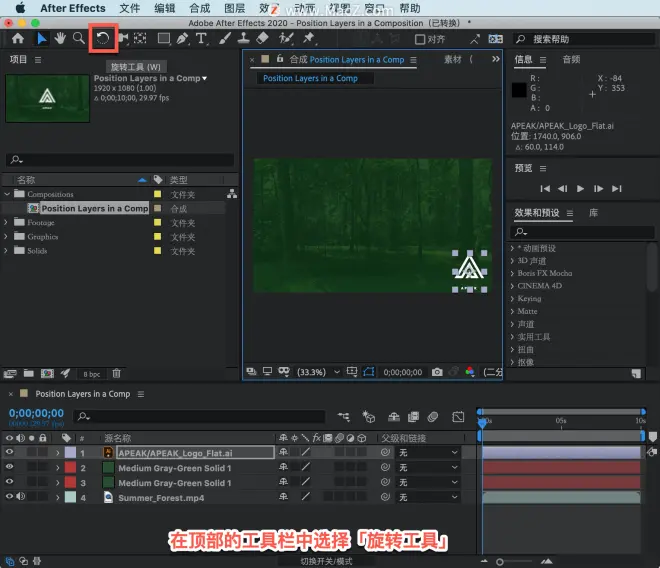This screenshot has width=660, height=568.
Task: Toggle shy switch for APEAK logo layer
Action: coord(283,452)
